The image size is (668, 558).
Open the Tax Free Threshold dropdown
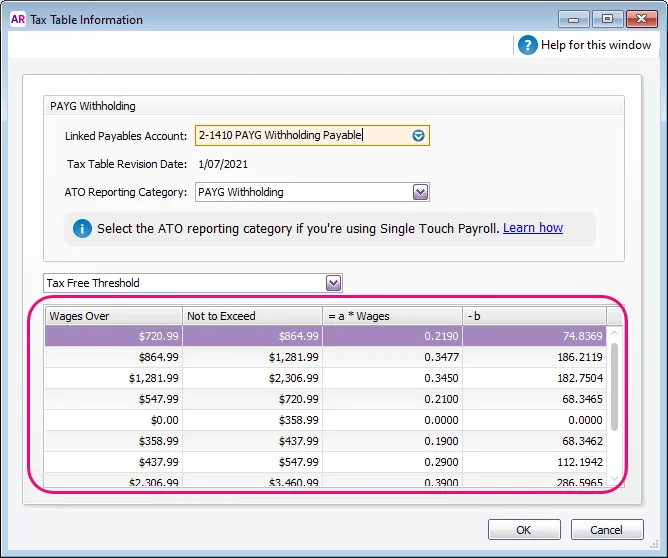[x=334, y=283]
